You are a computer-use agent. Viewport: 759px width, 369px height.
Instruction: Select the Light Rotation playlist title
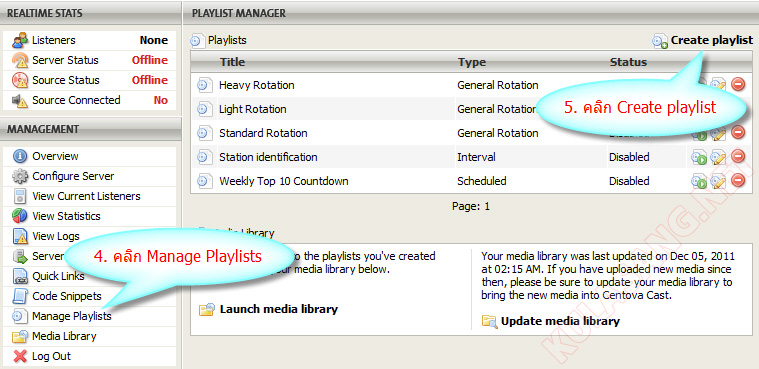click(253, 109)
